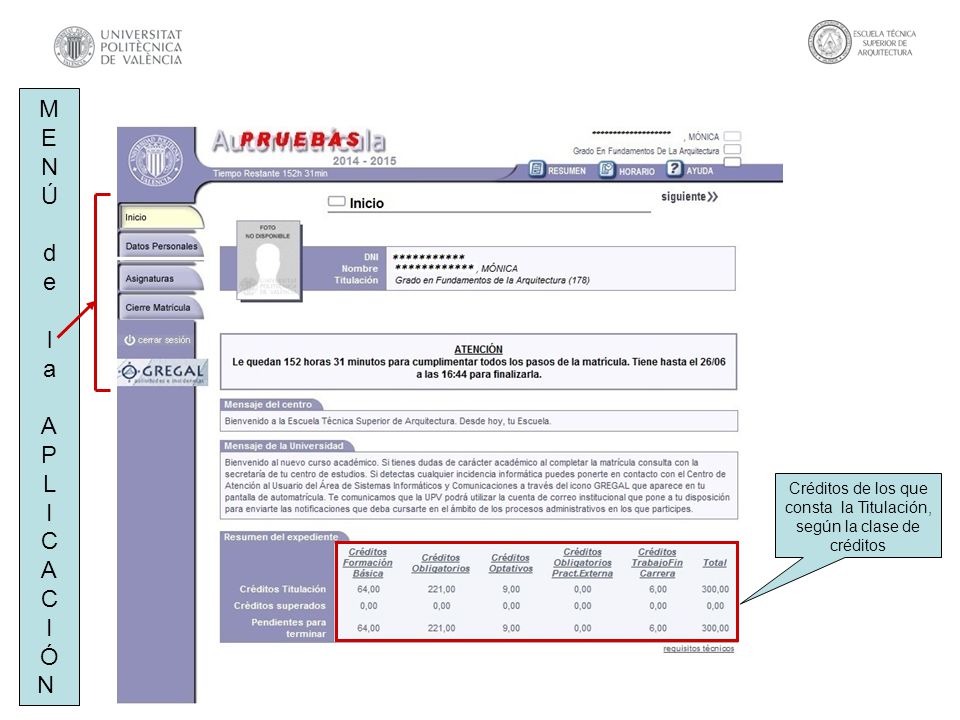Click Créditos TrabajoFin Carrera header
The height and width of the screenshot is (720, 960).
657,563
